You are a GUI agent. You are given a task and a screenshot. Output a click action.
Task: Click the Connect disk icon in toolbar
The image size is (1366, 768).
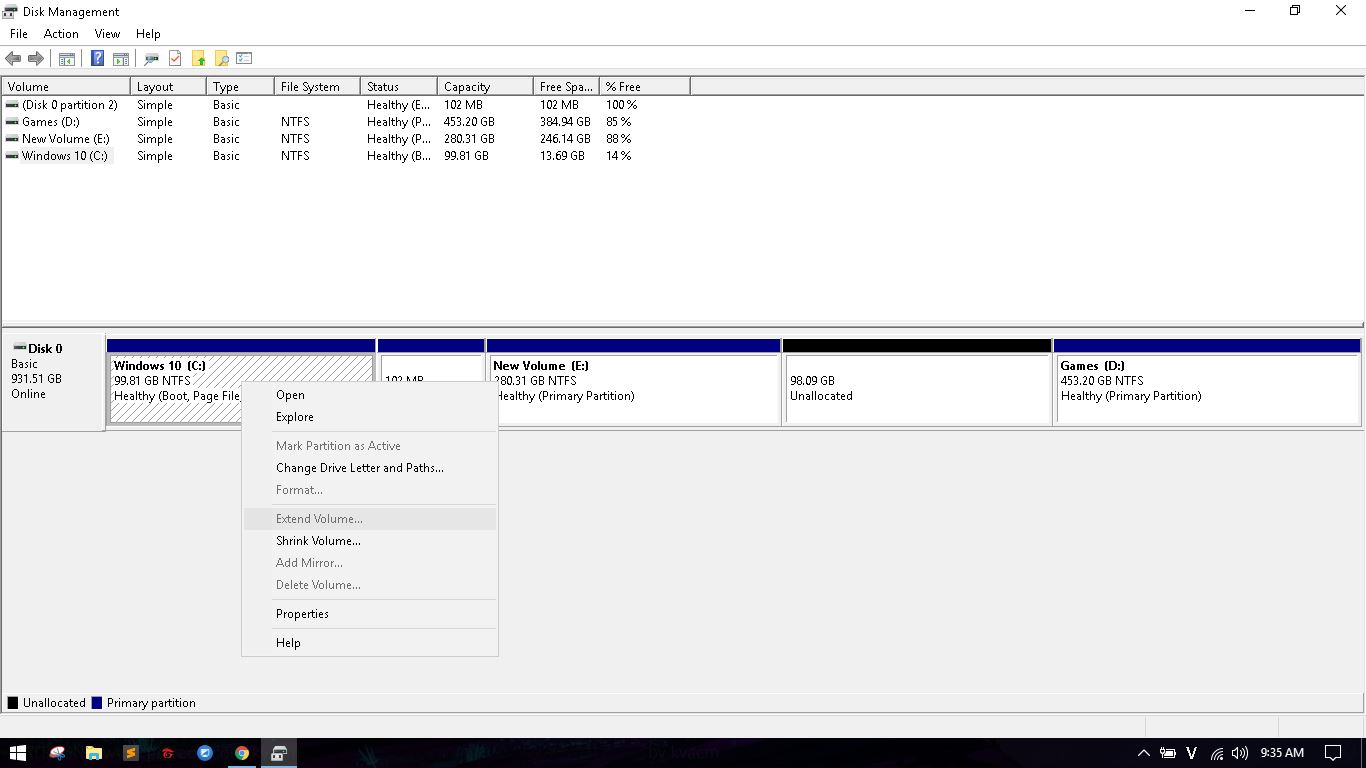pyautogui.click(x=151, y=59)
